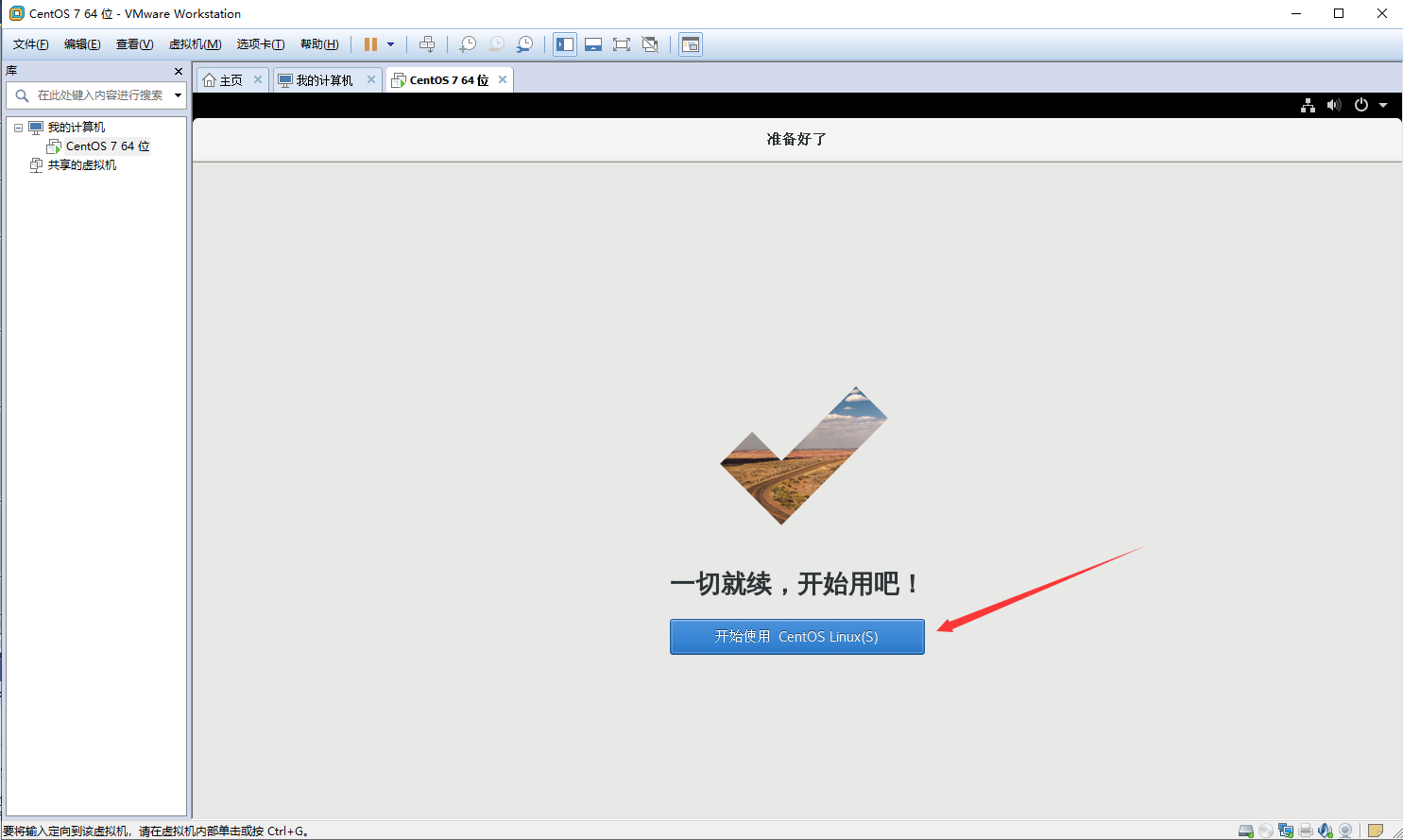This screenshot has height=840, width=1403.
Task: Send Ctrl+Alt+Del to the virtual machine
Action: coord(427,44)
